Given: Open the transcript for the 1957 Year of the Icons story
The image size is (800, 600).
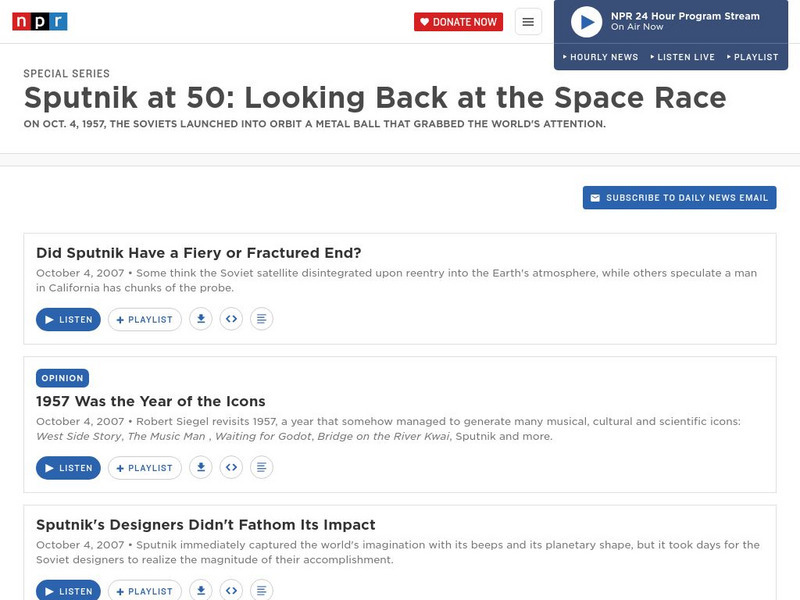Looking at the screenshot, I should click(x=261, y=467).
